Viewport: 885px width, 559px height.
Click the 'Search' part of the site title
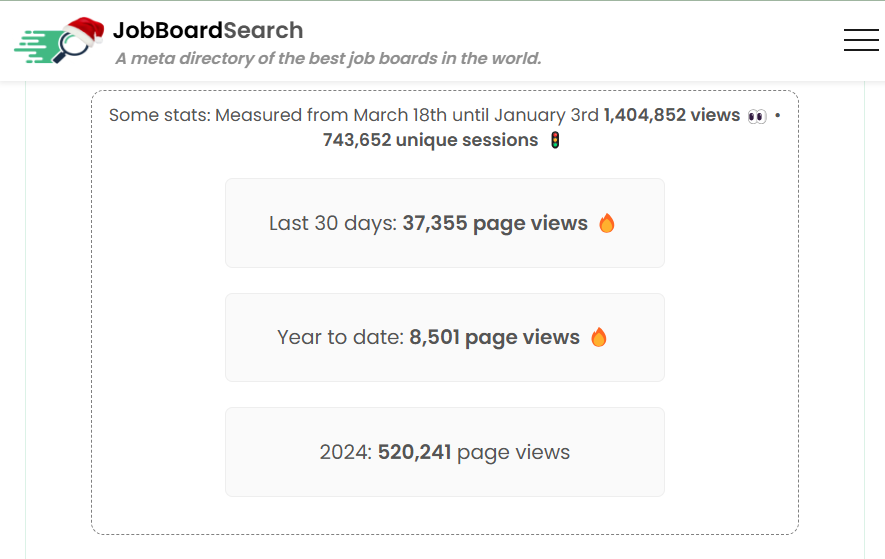click(264, 30)
